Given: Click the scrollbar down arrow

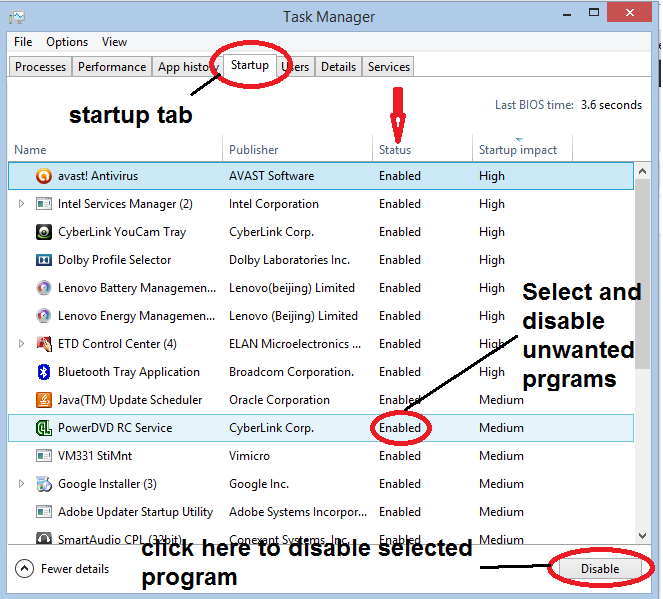Looking at the screenshot, I should coord(642,536).
